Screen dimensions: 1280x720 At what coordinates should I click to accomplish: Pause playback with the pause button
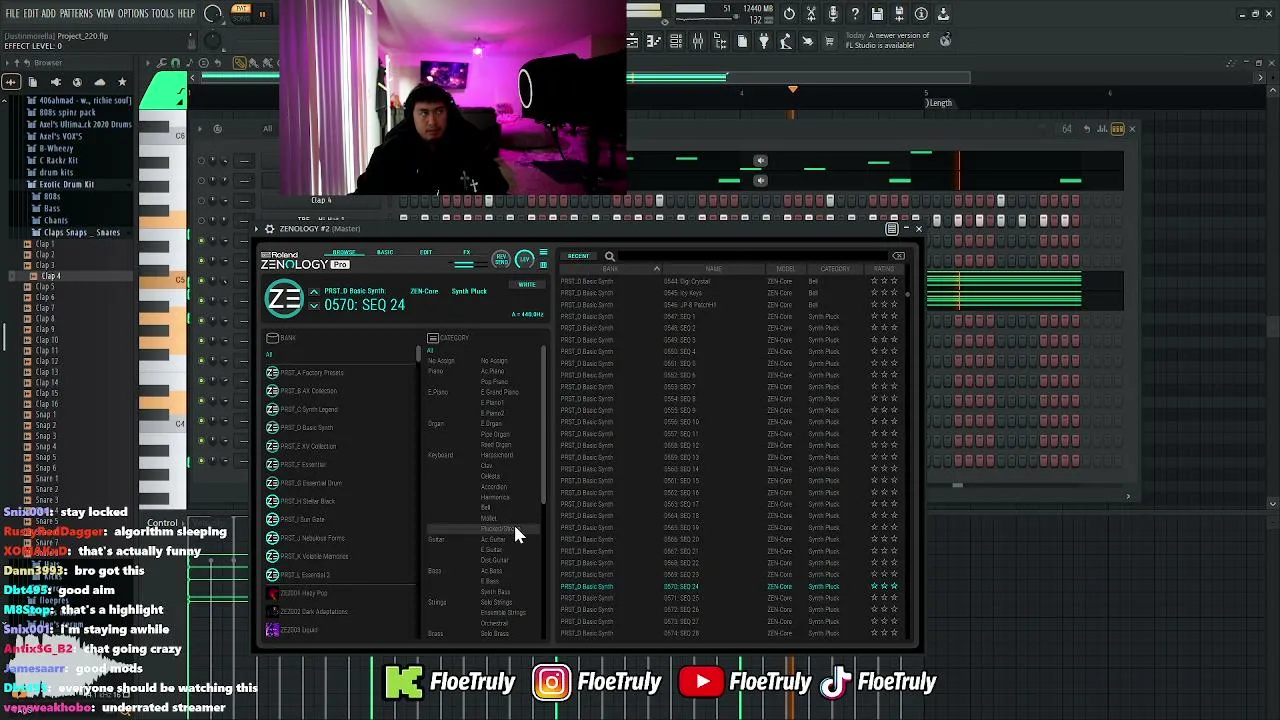pyautogui.click(x=263, y=14)
